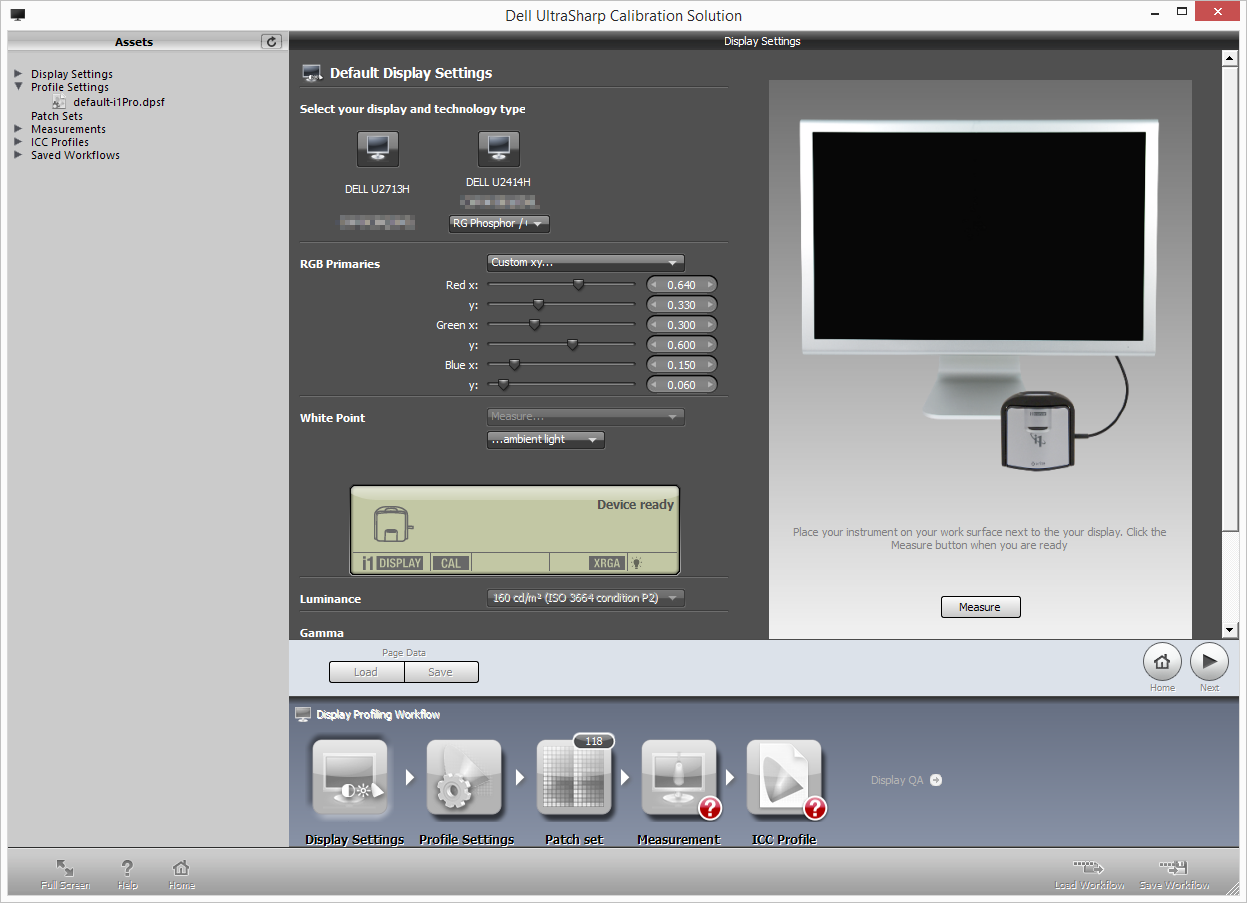Click the XRGA indicator on device display

pyautogui.click(x=606, y=563)
